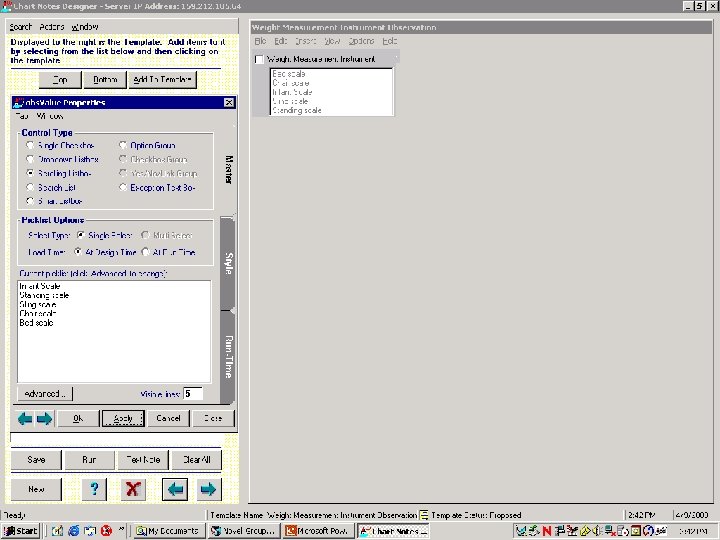The width and height of the screenshot is (720, 540).
Task: Click the Run button
Action: point(89,460)
